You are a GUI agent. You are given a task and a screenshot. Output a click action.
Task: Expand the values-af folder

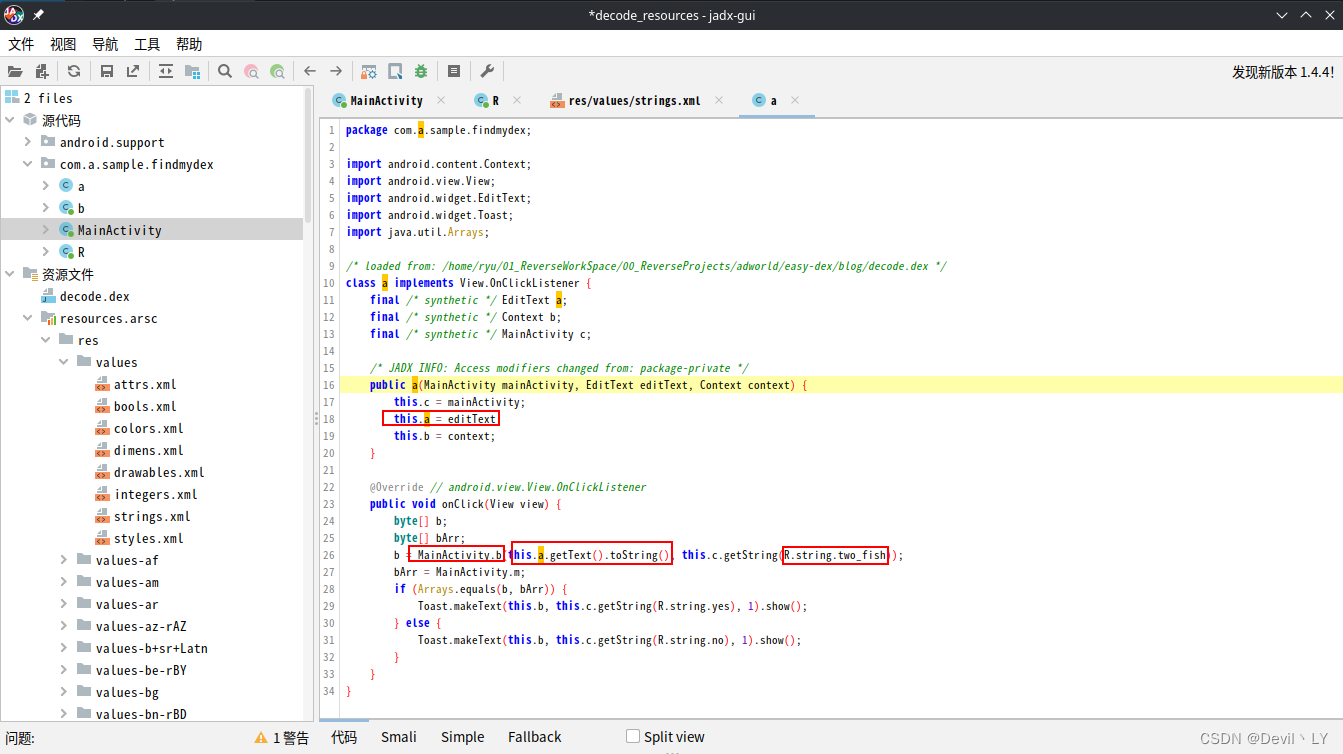[64, 560]
